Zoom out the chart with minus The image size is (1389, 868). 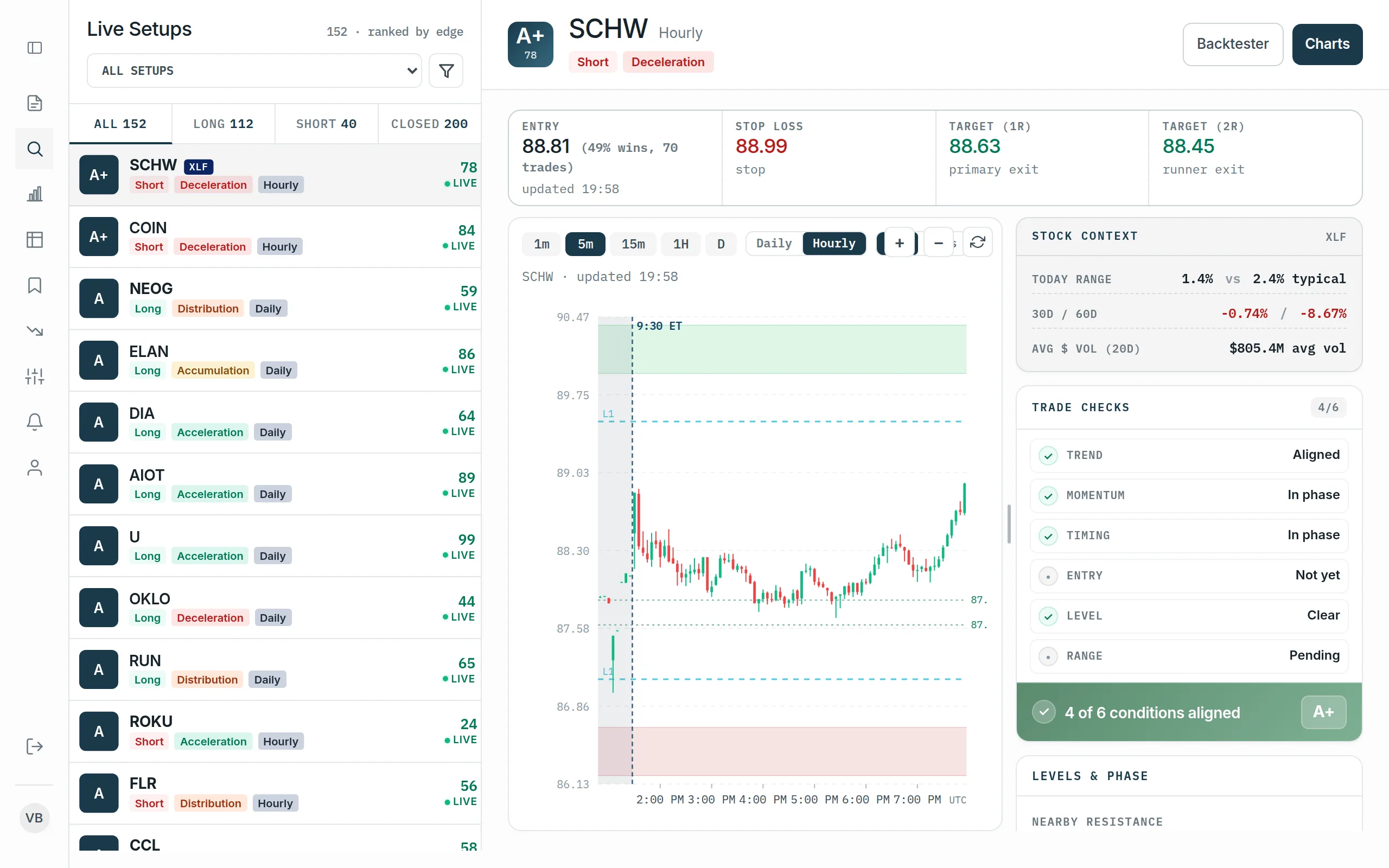click(939, 243)
